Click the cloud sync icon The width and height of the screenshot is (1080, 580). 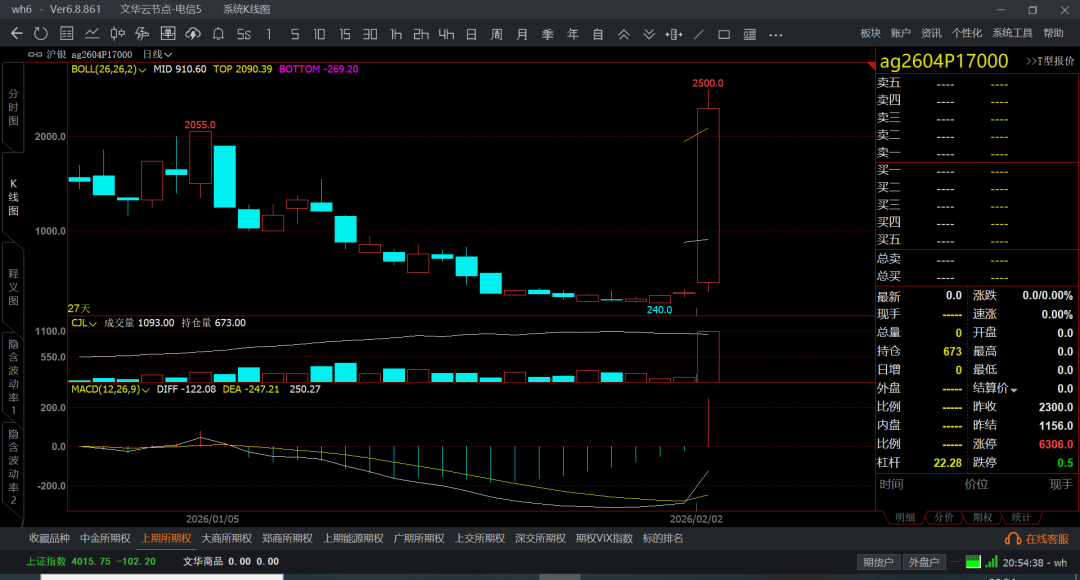[193, 34]
